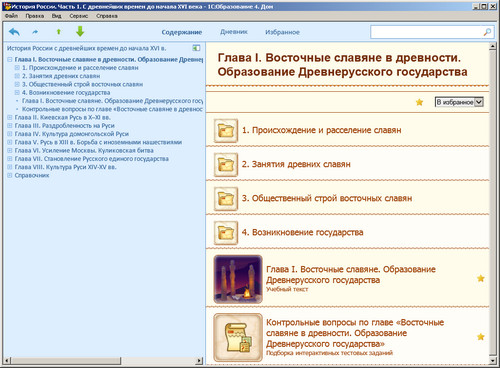Click the large green down arrow
This screenshot has height=368, width=500.
[x=80, y=31]
